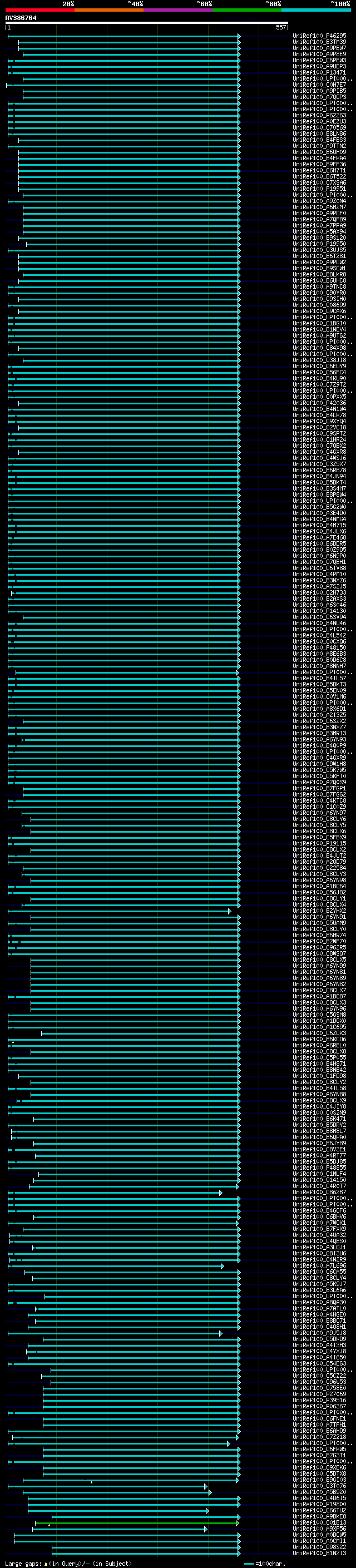Click the arrowhead ending the UniRef100_P46295 alignment

[x=239, y=37]
